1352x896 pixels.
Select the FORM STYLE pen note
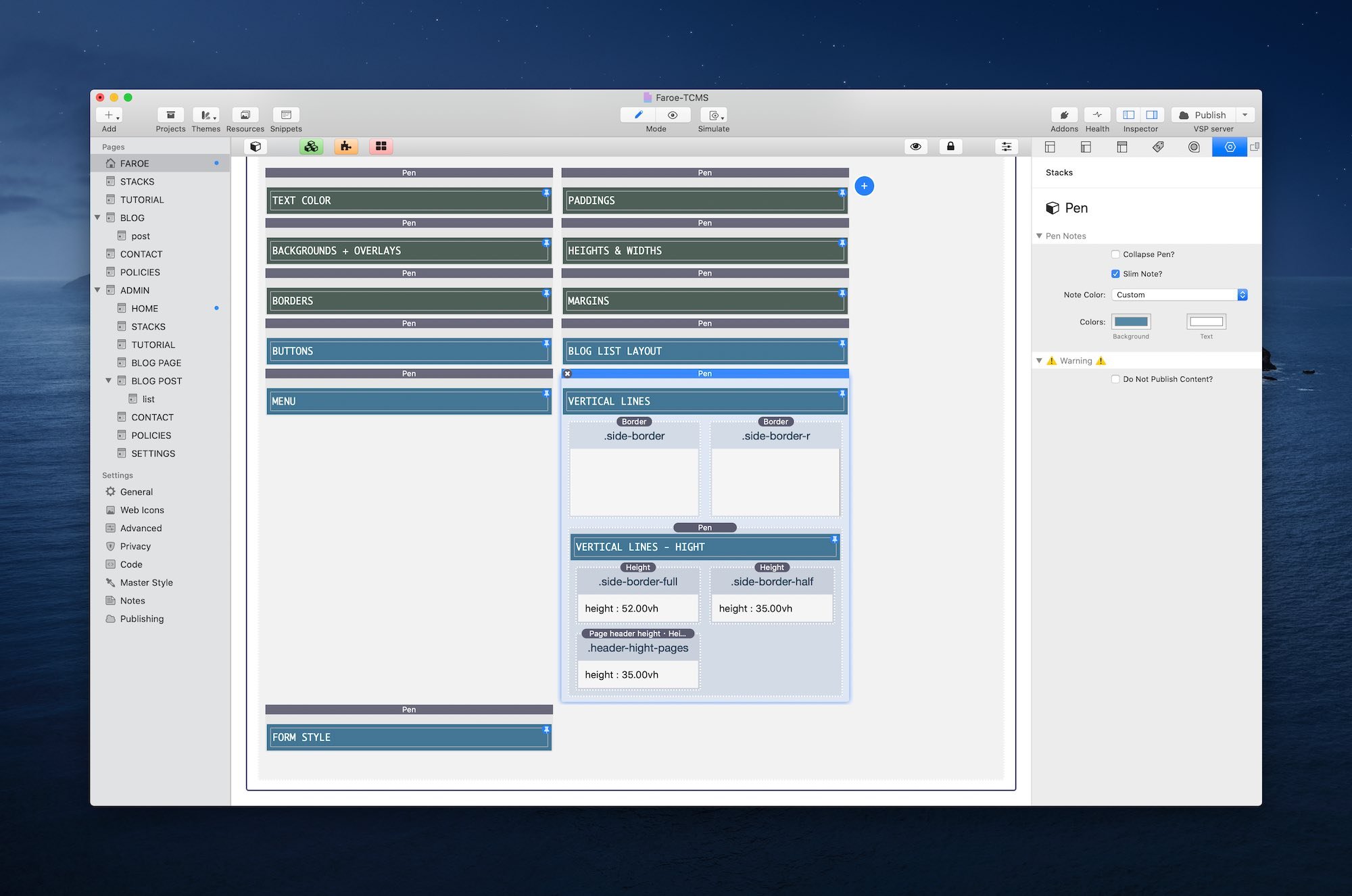pos(408,737)
